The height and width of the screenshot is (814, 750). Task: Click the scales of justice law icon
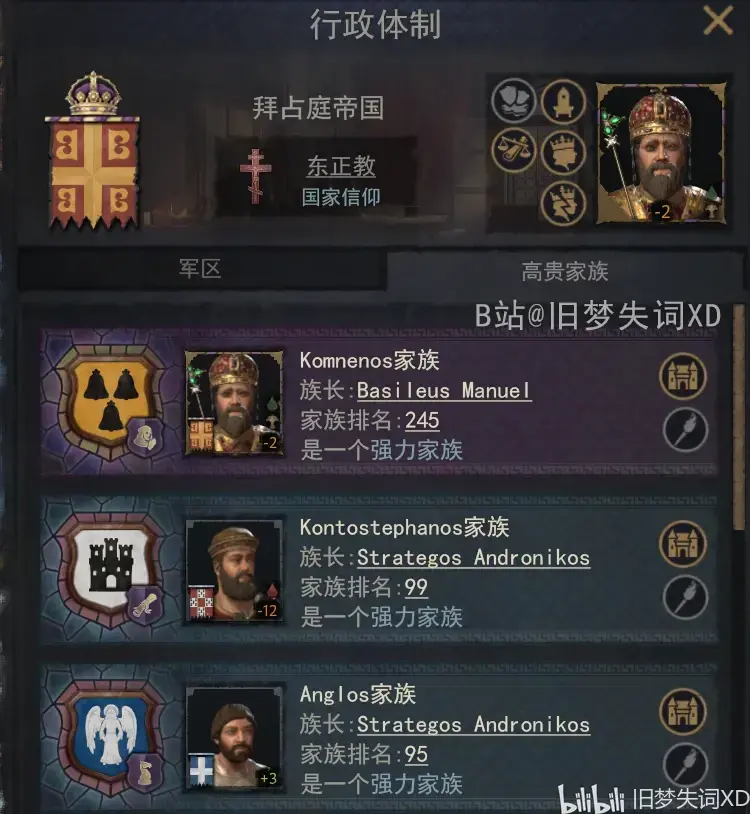(514, 151)
